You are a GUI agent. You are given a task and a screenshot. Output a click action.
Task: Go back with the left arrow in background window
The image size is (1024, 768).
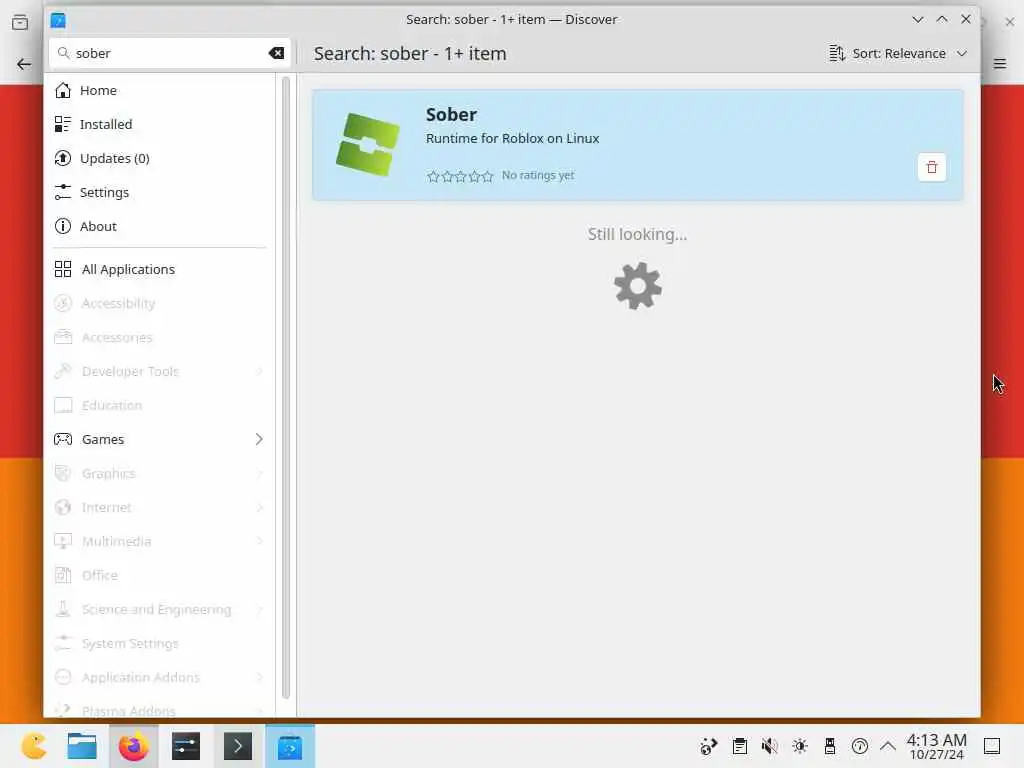[x=24, y=64]
